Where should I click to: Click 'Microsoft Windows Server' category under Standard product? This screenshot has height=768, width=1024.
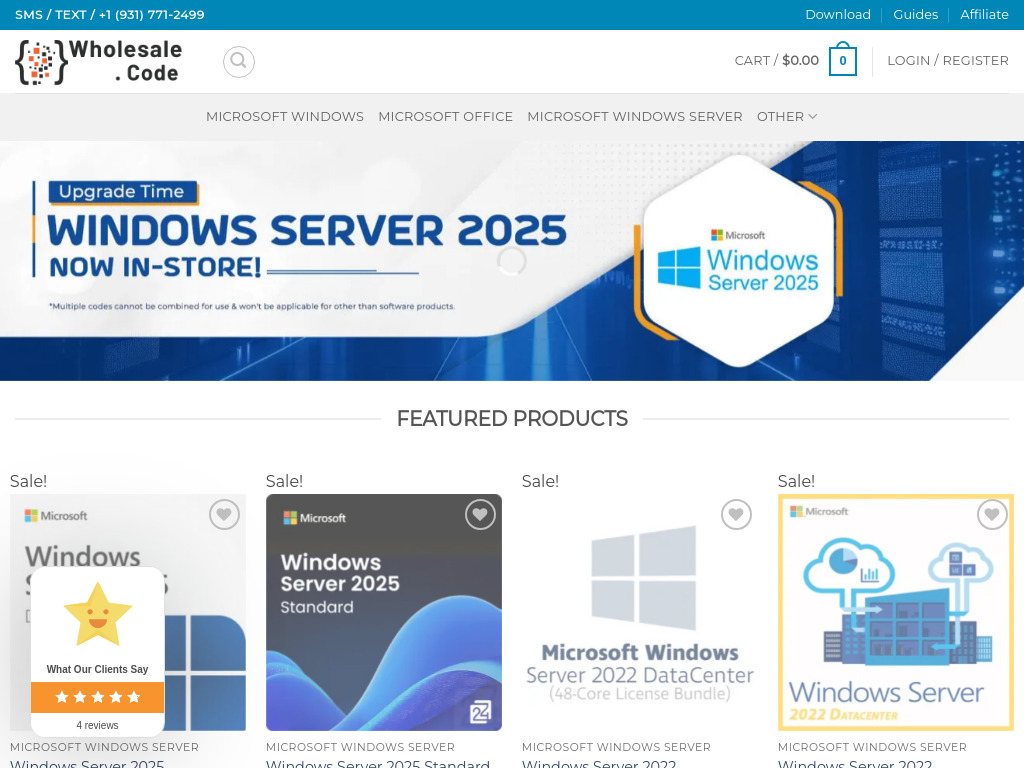click(x=360, y=746)
